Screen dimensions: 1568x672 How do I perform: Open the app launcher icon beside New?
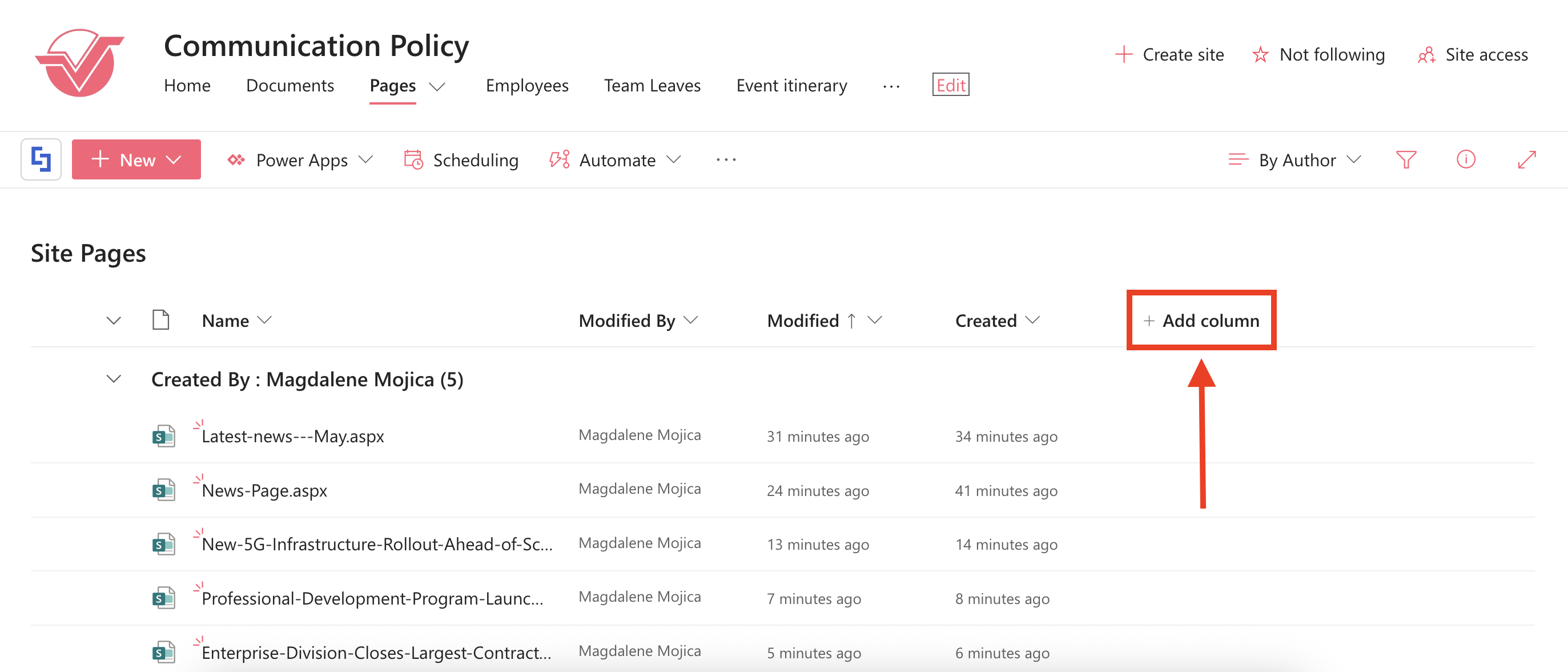[x=41, y=159]
